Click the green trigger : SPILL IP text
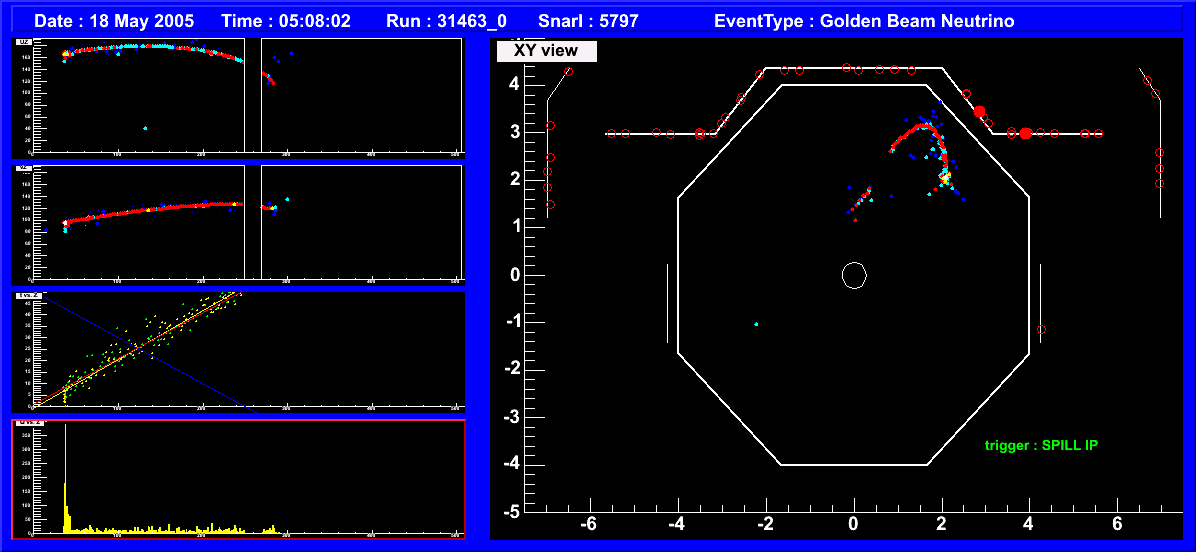The width and height of the screenshot is (1196, 552). pyautogui.click(x=1040, y=445)
